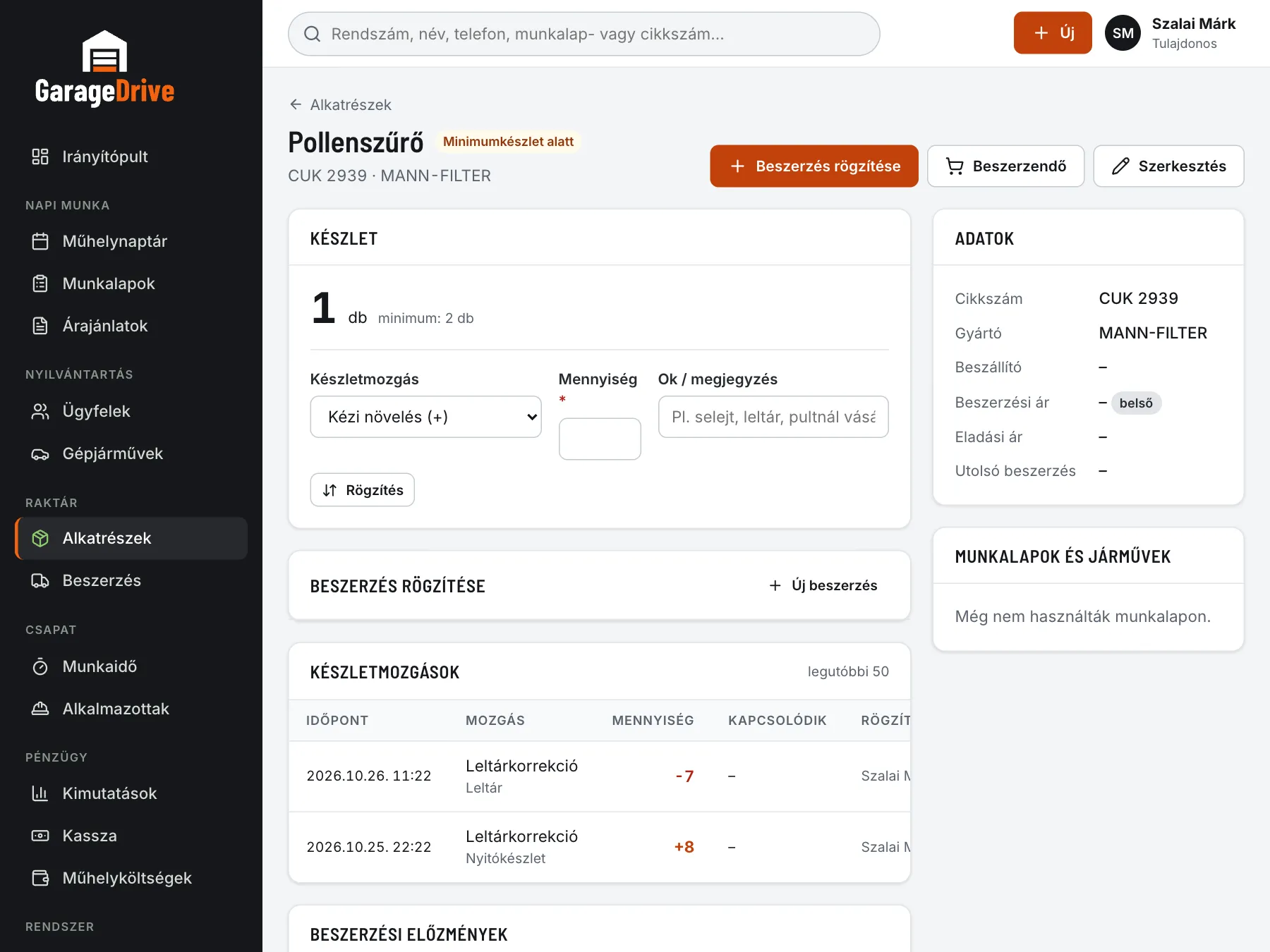Click the Beszerzés truck icon
Image resolution: width=1270 pixels, height=952 pixels.
point(40,580)
